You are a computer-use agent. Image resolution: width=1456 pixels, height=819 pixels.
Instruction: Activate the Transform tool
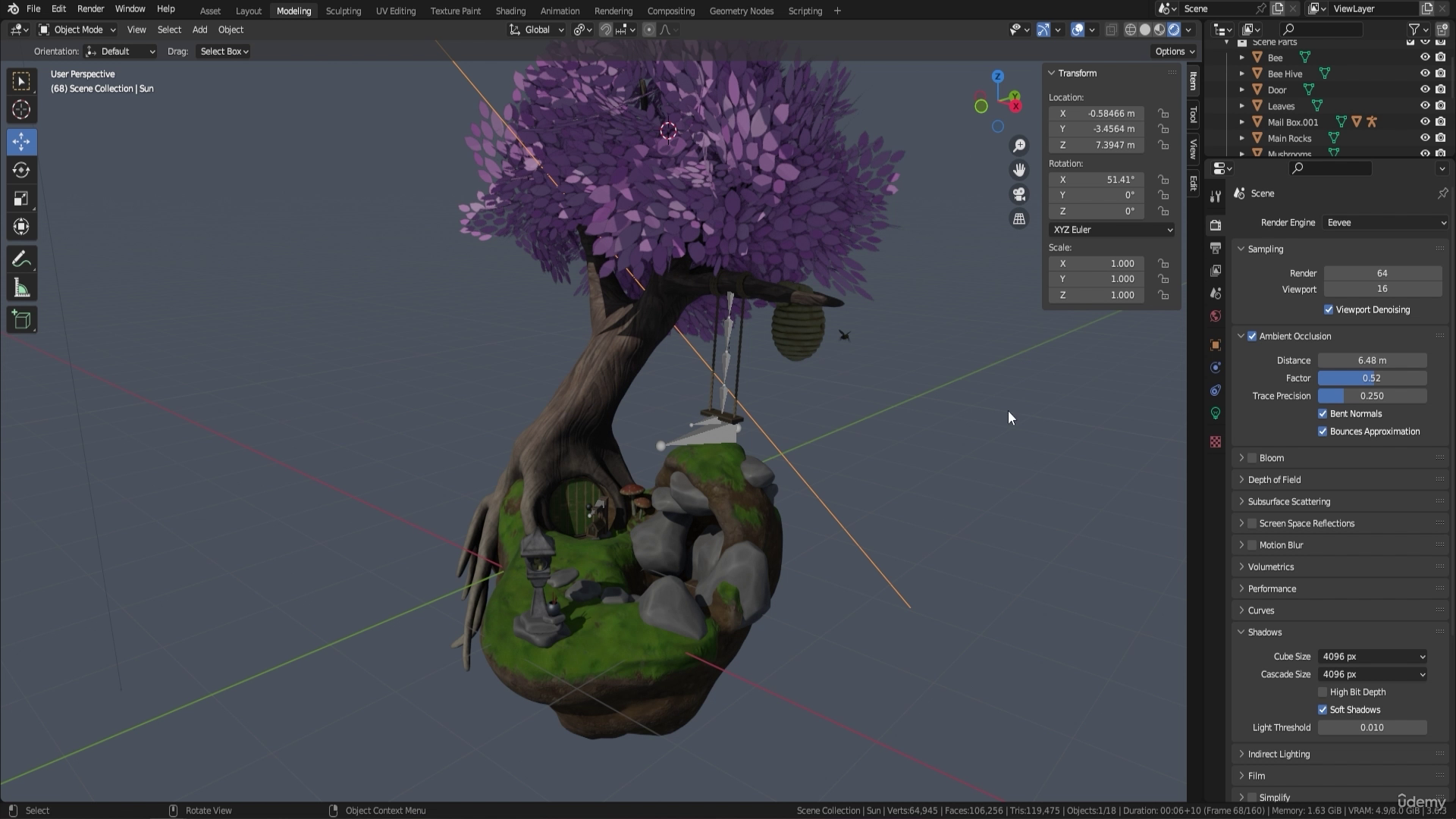pyautogui.click(x=21, y=227)
